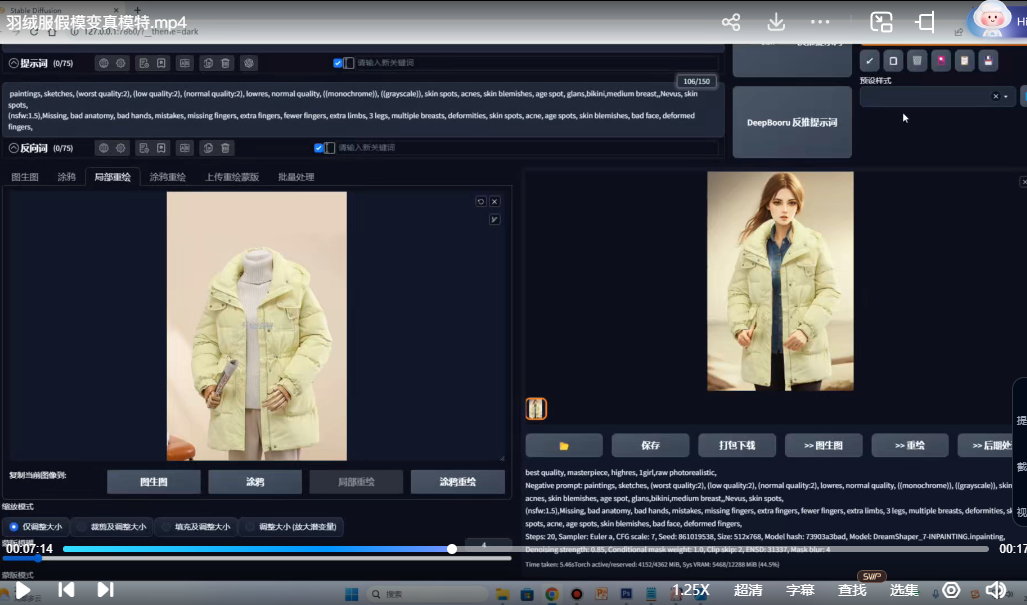Toggle the checkbox in the 提示词 row
Screen dimensions: 1027x605
(x=337, y=63)
